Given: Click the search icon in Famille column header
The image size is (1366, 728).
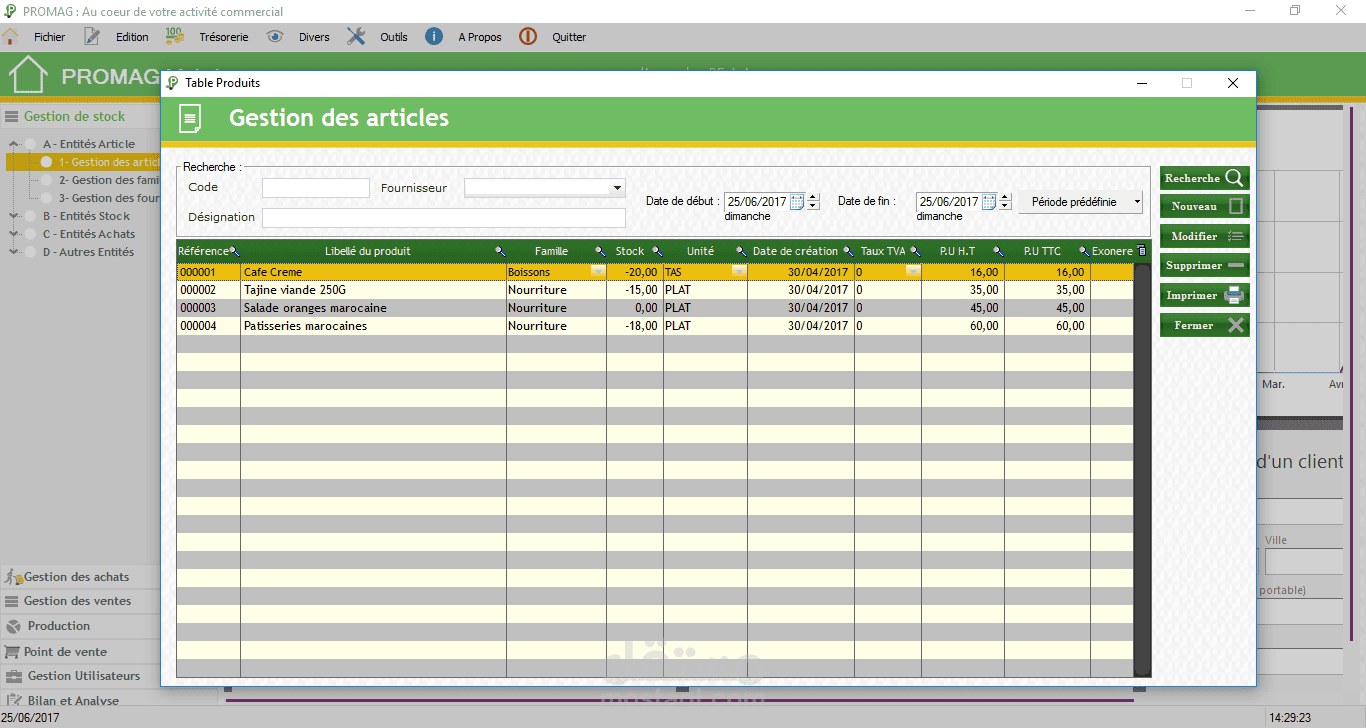Looking at the screenshot, I should [x=600, y=251].
